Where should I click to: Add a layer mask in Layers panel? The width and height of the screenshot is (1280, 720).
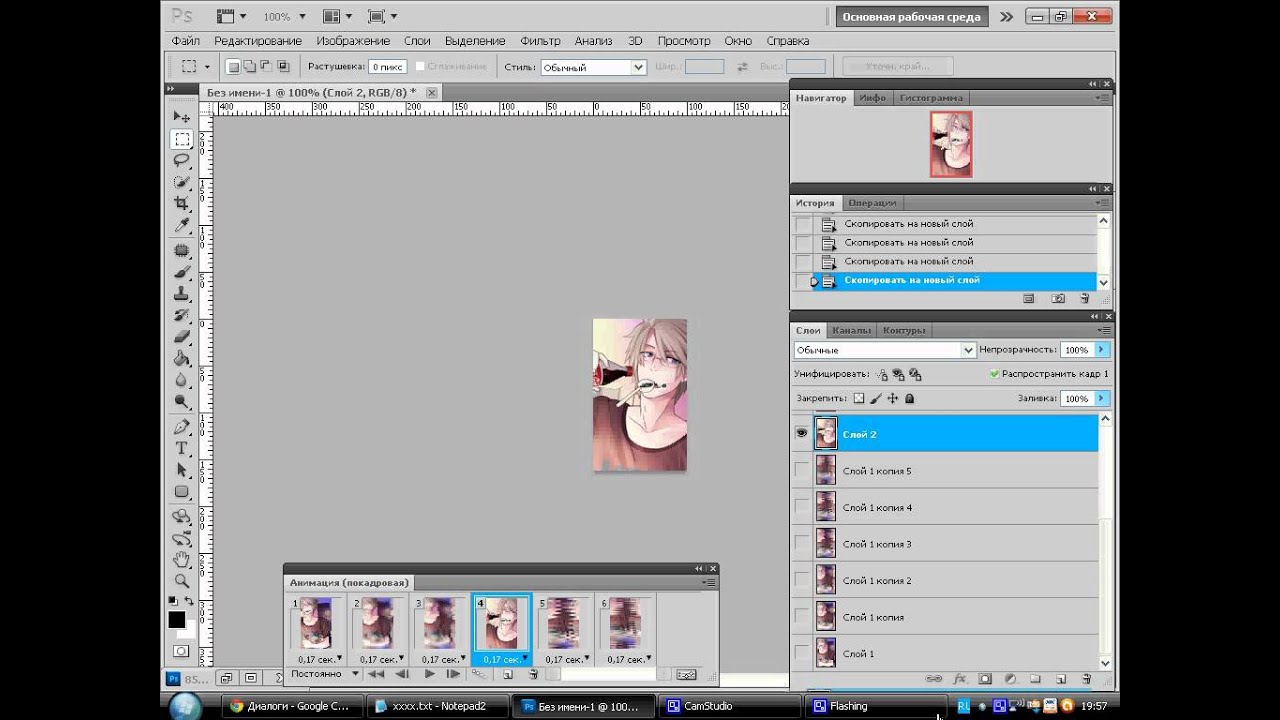pyautogui.click(x=985, y=678)
